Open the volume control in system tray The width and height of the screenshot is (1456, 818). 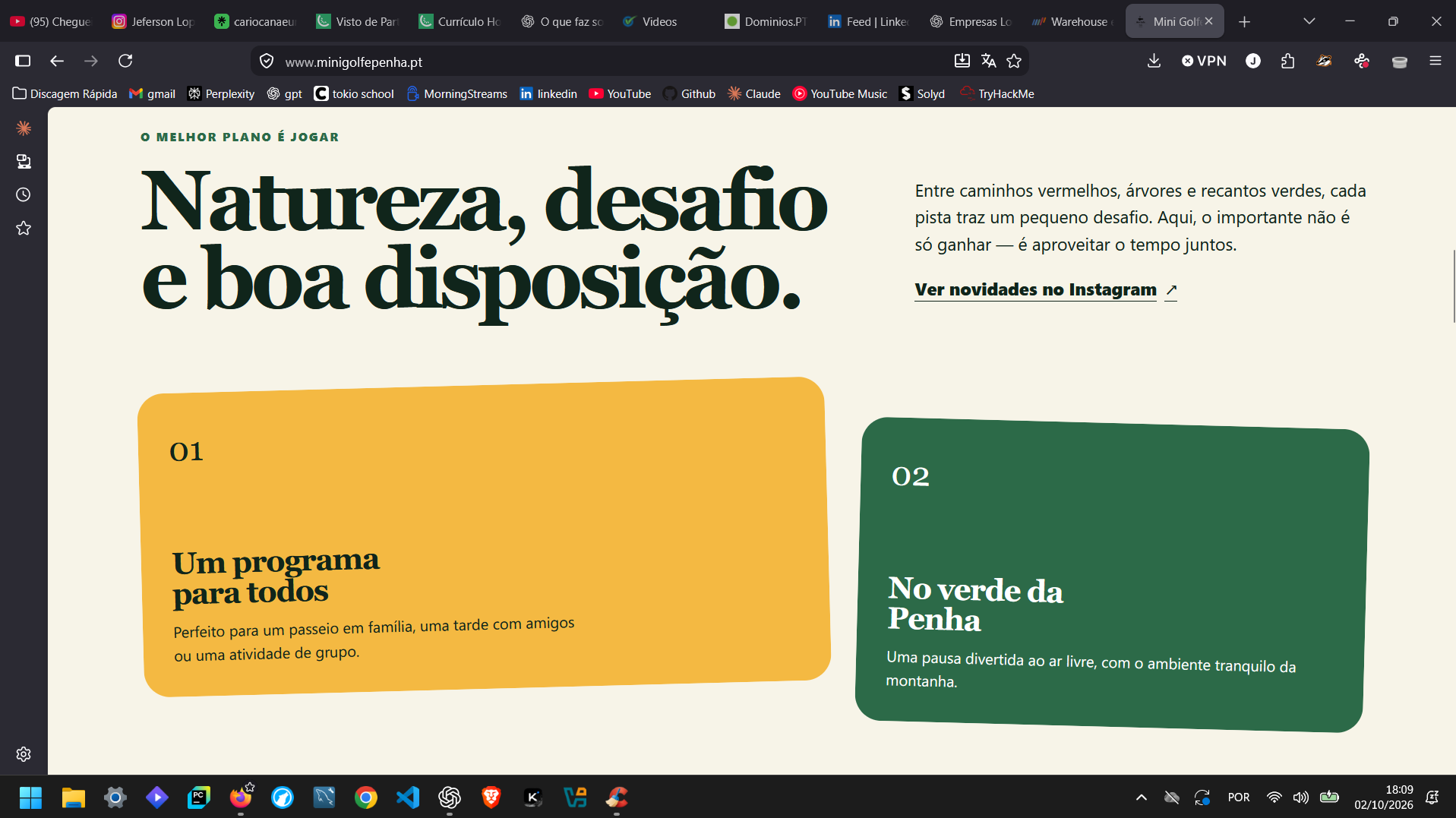tap(1301, 797)
